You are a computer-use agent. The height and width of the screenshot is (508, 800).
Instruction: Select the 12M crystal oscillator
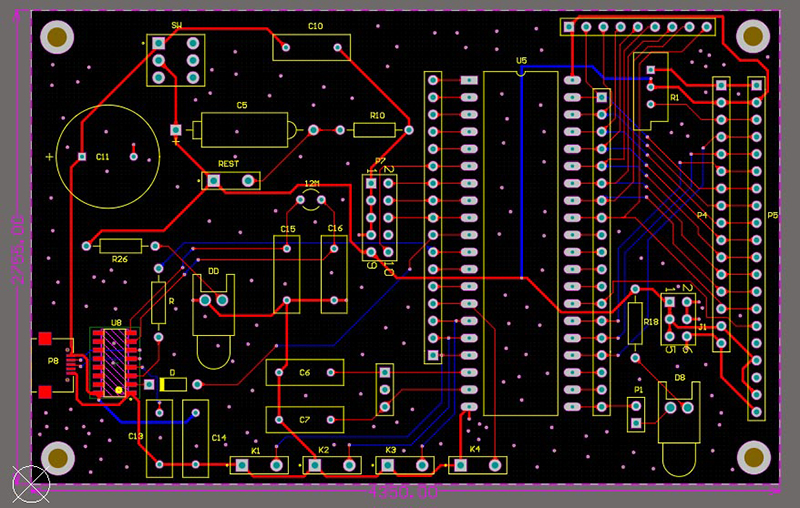tap(312, 201)
